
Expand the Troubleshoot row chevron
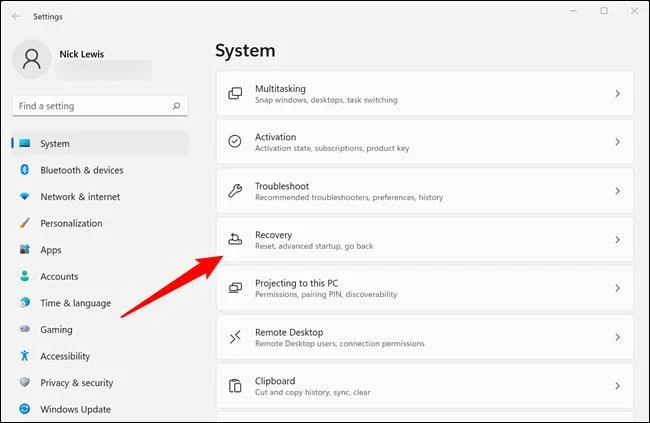coord(618,191)
